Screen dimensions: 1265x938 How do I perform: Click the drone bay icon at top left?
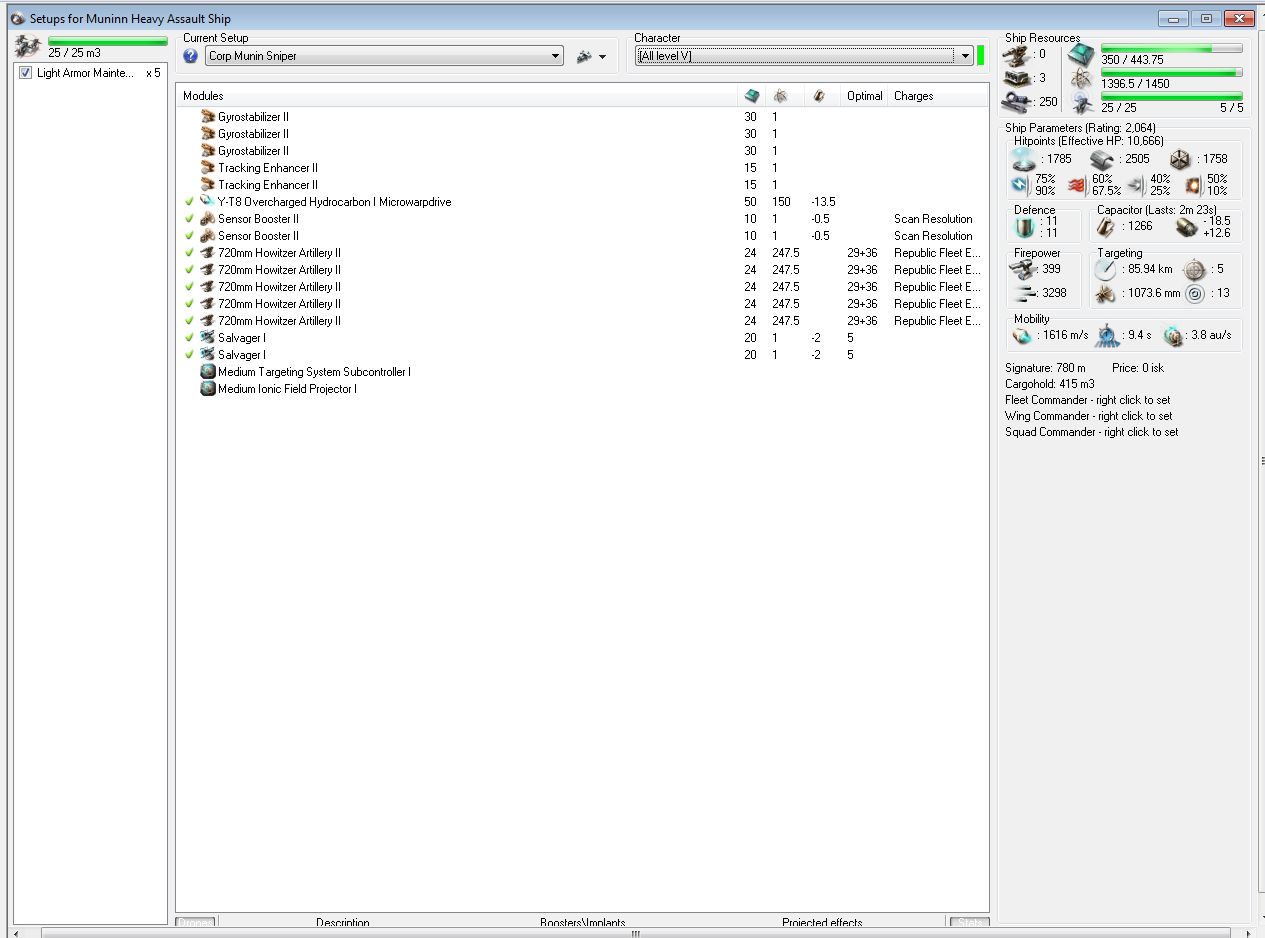point(26,47)
